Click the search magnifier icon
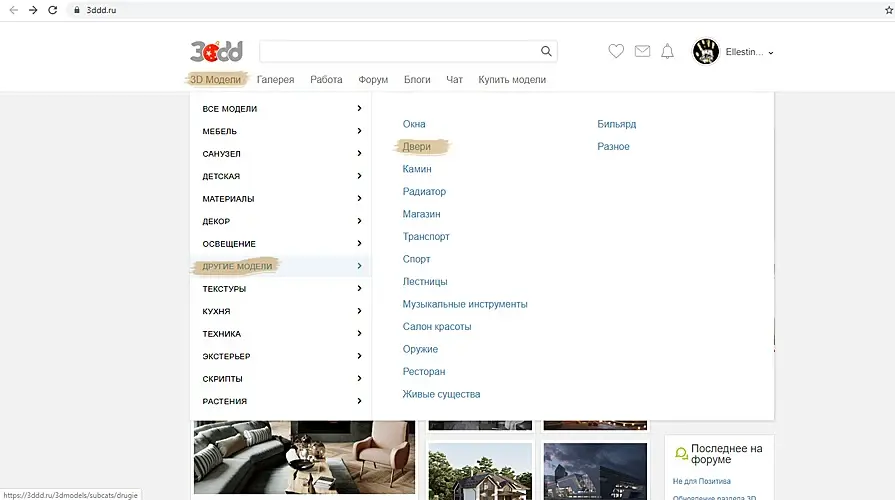Viewport: 895px width, 500px height. click(546, 51)
